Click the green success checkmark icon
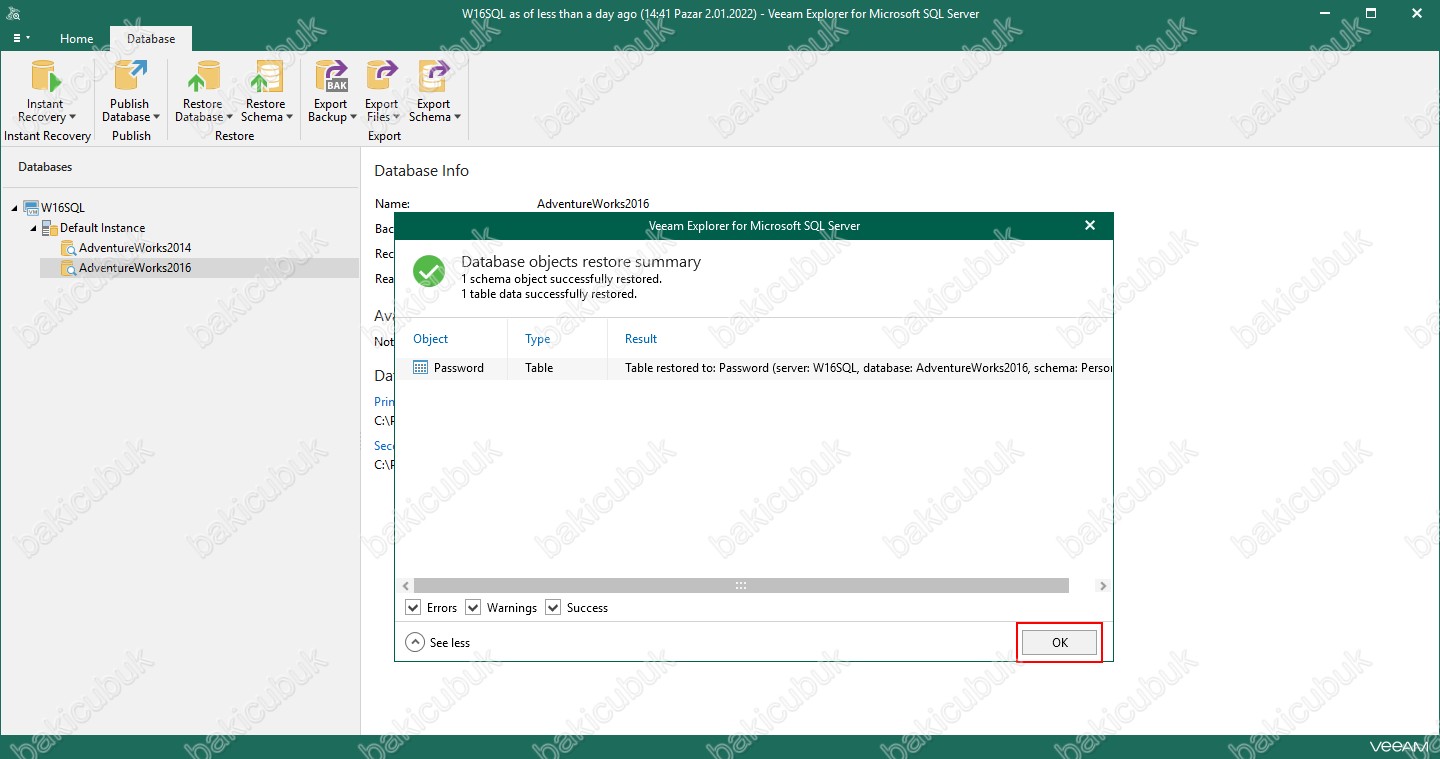Screen dimensions: 1440x759 [x=429, y=271]
